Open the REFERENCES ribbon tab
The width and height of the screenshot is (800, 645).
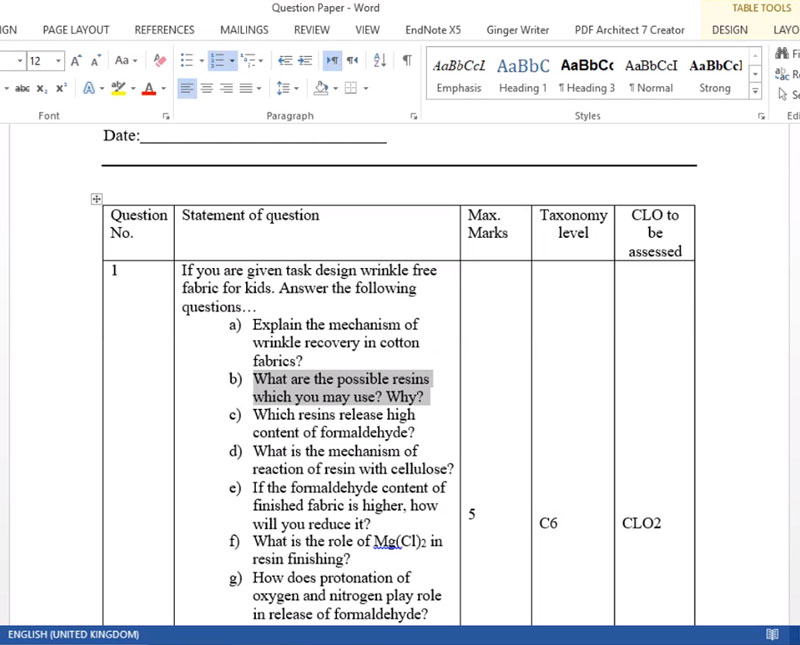[164, 30]
